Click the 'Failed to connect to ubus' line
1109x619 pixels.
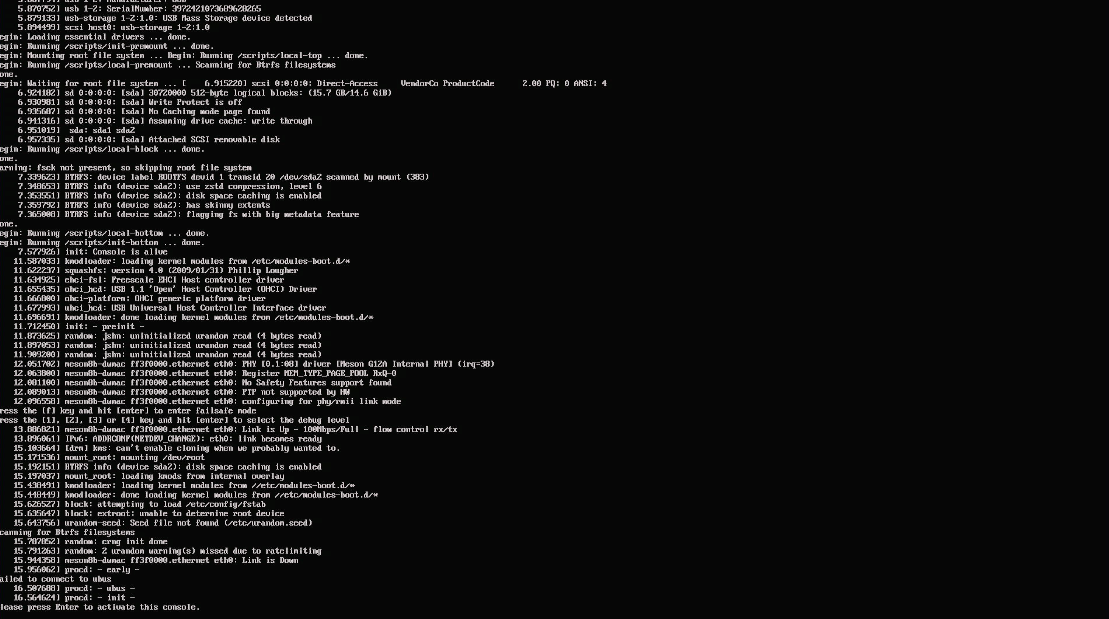coord(56,579)
